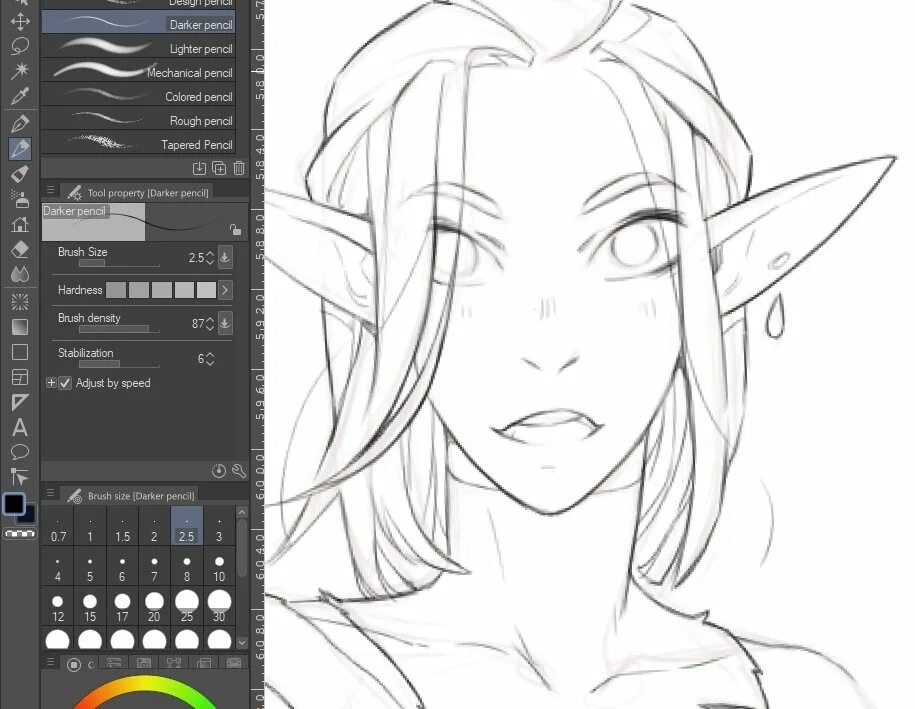Click the duplicate sub tool icon

pos(219,169)
